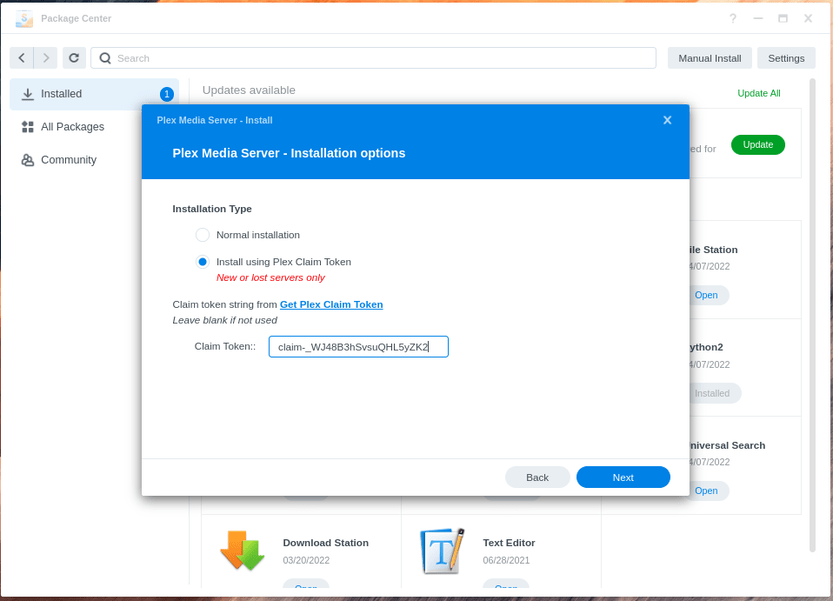The width and height of the screenshot is (833, 601).
Task: Click Back in the install wizard
Action: (537, 477)
